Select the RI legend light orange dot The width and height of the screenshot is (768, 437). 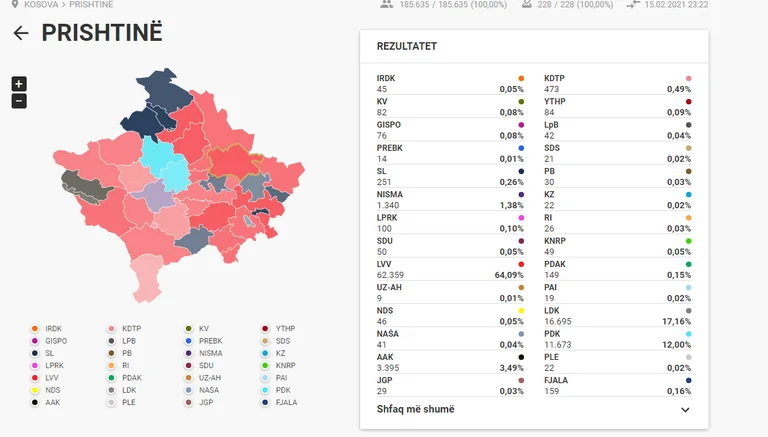pyautogui.click(x=112, y=365)
